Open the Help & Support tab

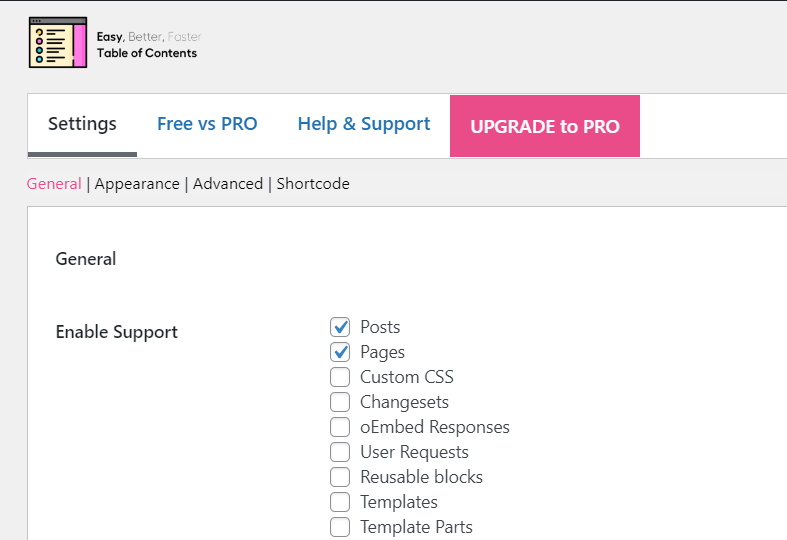click(364, 124)
